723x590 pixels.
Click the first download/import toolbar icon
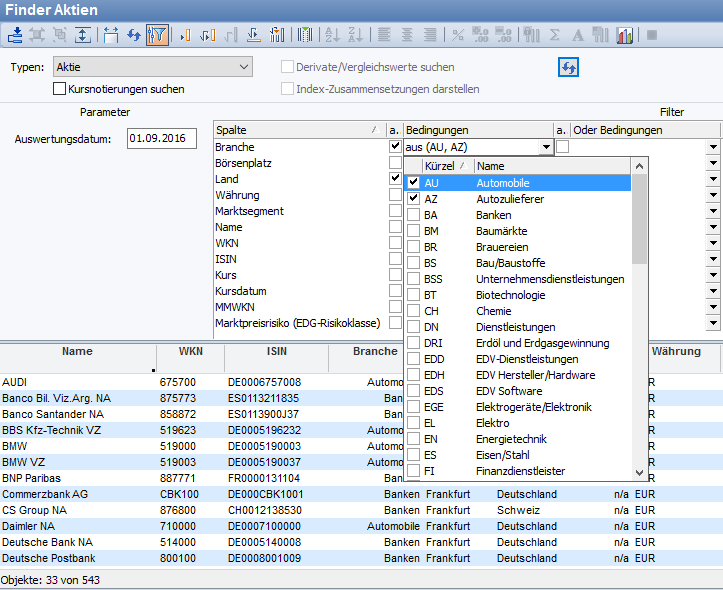[x=15, y=35]
